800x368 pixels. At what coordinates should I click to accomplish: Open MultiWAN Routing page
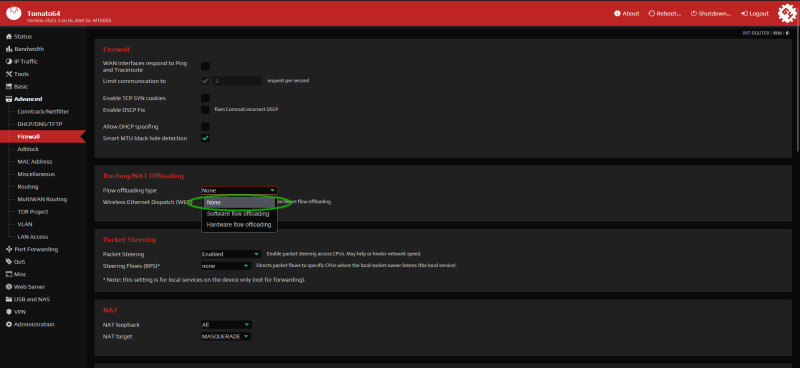42,199
